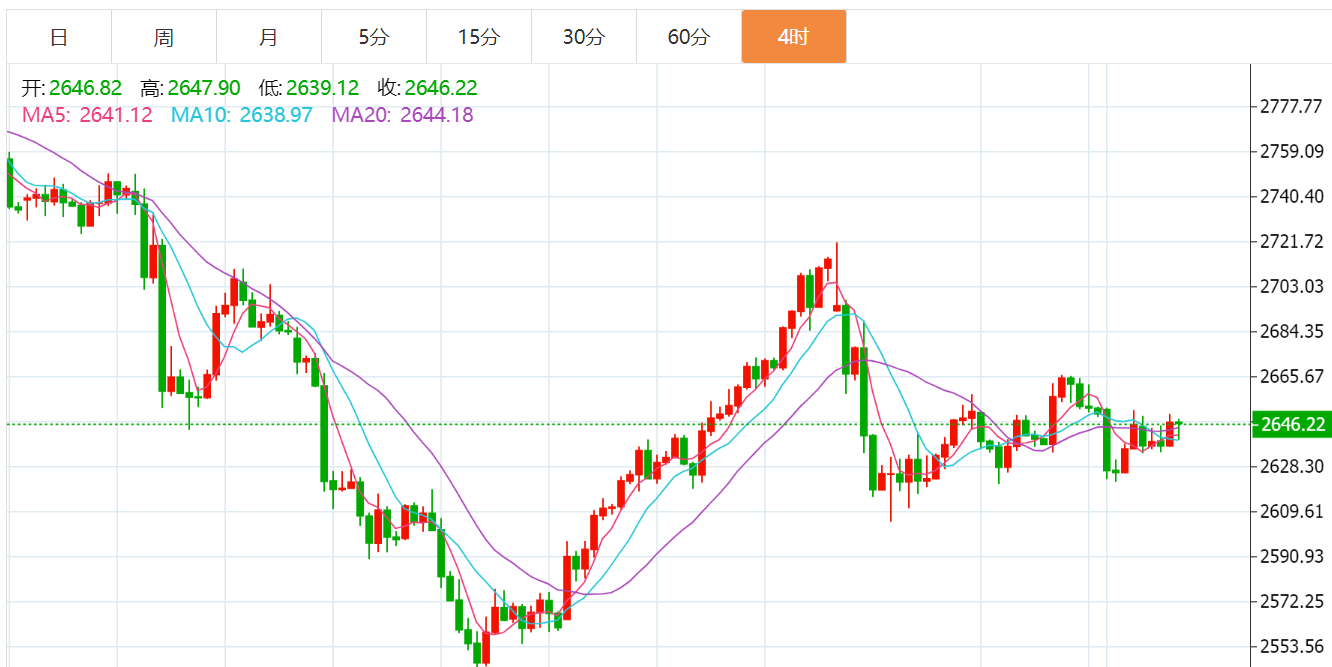This screenshot has height=667, width=1332.
Task: Click the highlighted 4时 tab
Action: (x=794, y=37)
